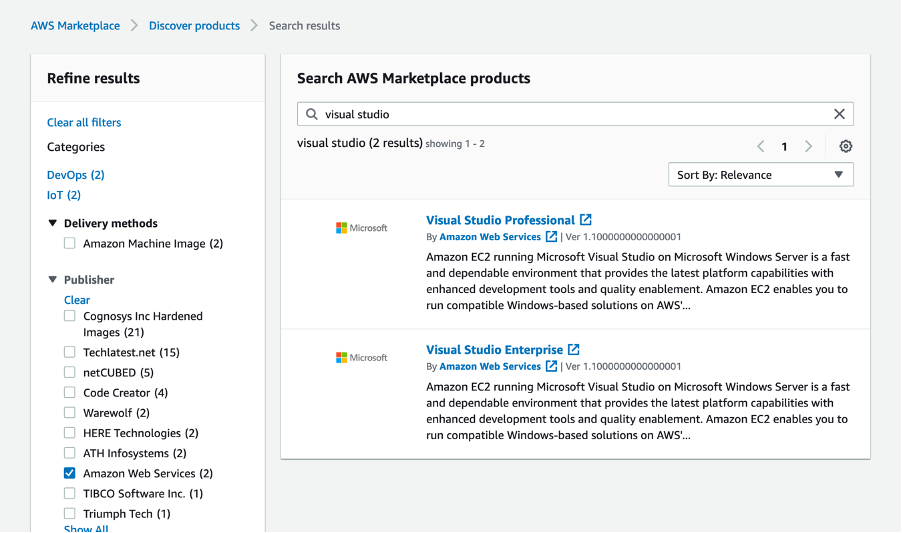Collapse the Publisher filter section
The width and height of the screenshot is (902, 533).
click(x=53, y=280)
